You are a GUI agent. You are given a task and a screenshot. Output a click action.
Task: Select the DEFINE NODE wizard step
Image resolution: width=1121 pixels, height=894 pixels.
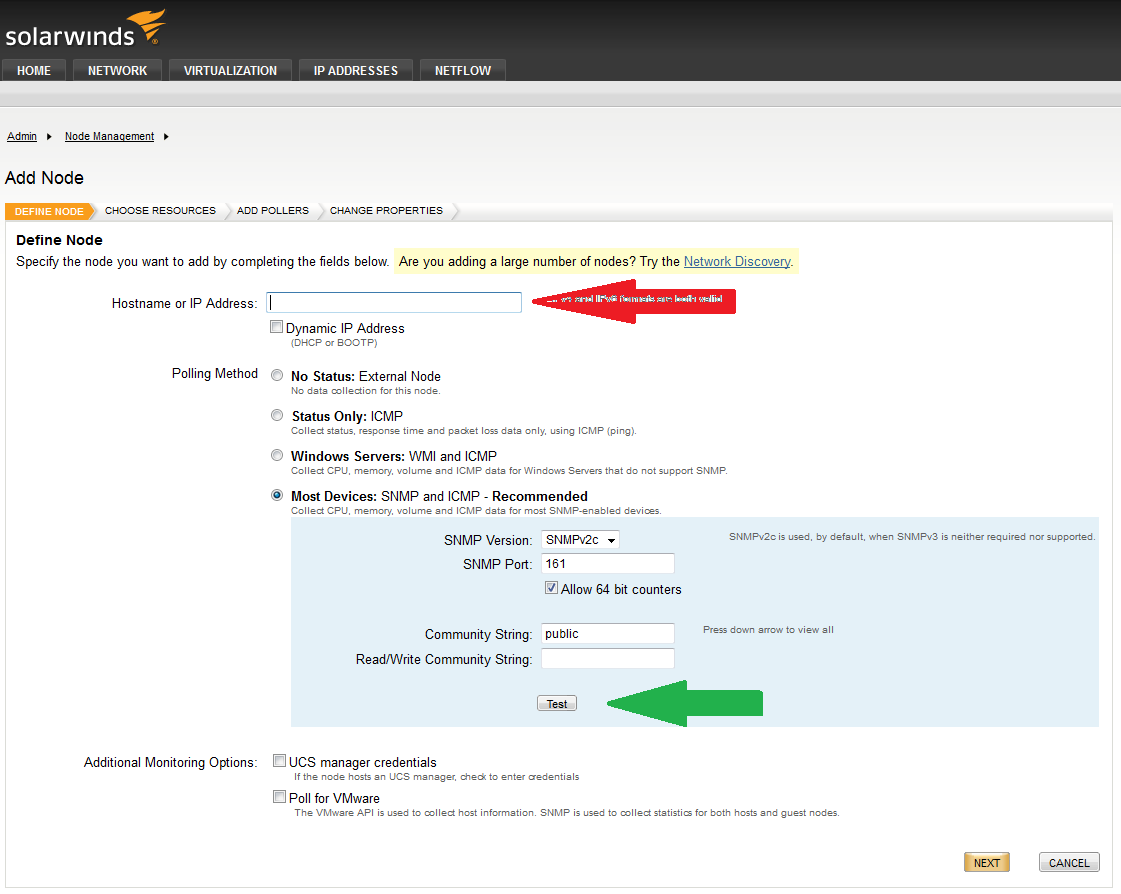point(49,211)
